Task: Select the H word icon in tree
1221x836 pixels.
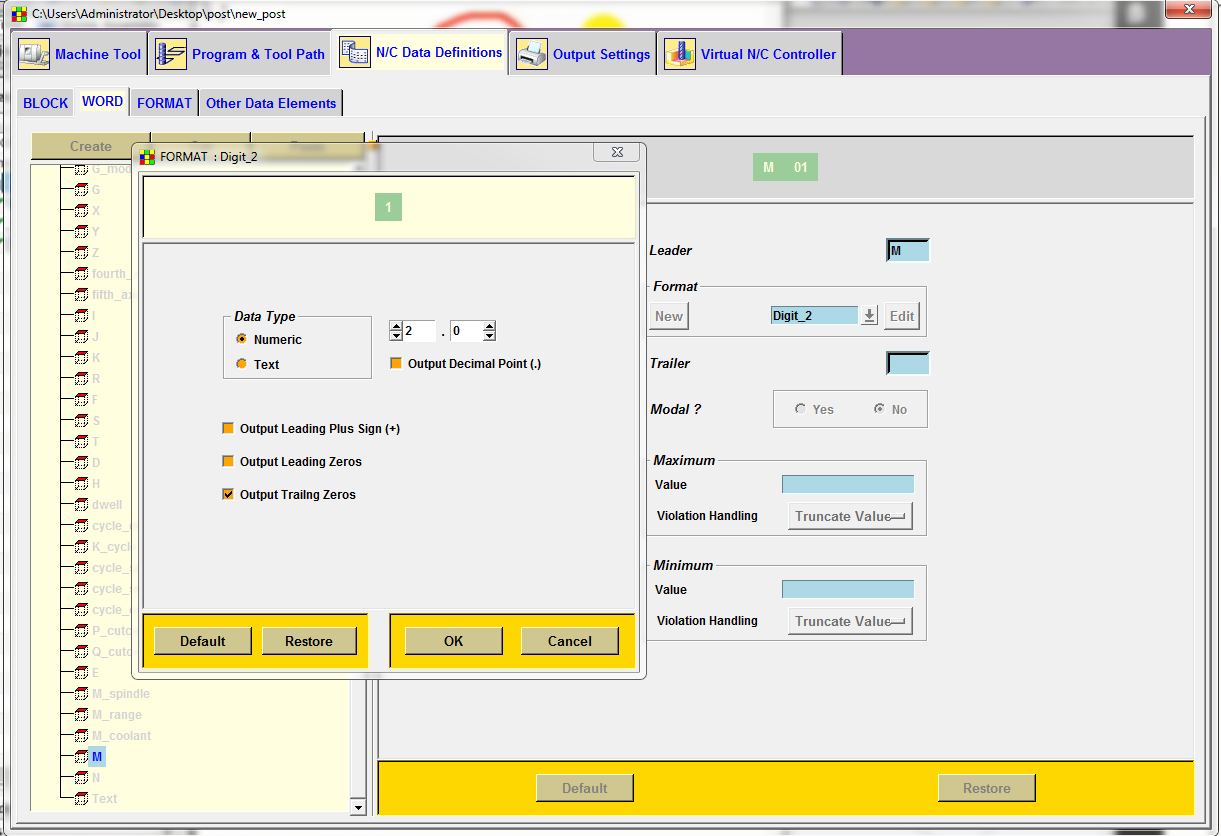Action: (82, 484)
